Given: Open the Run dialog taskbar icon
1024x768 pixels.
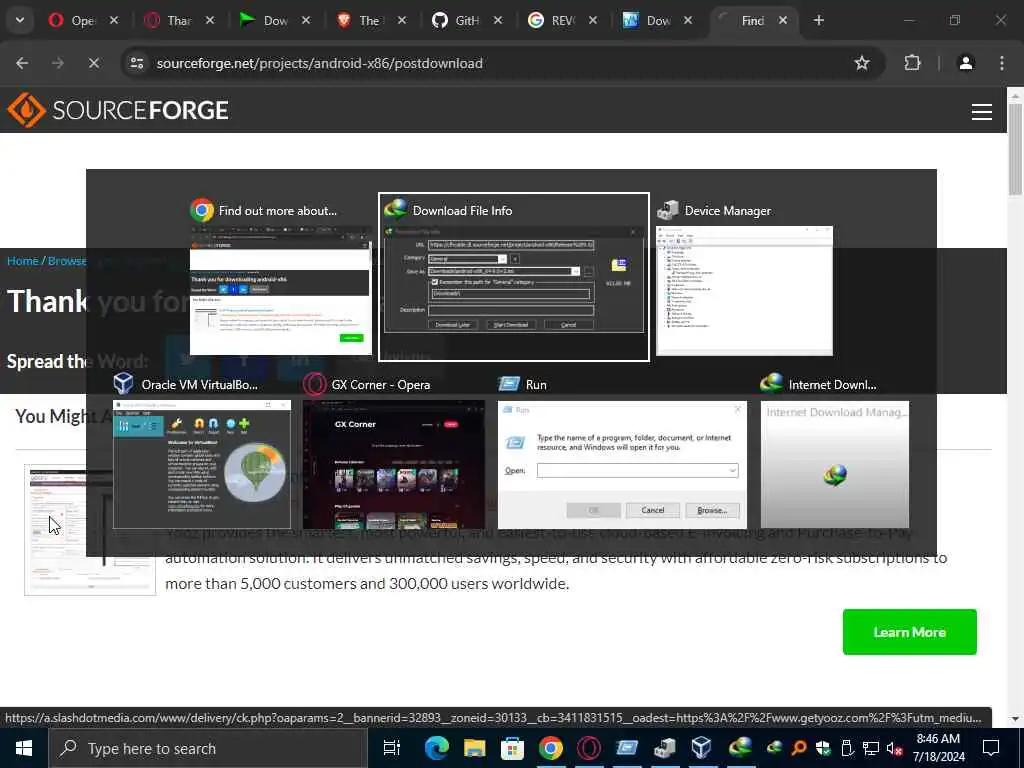Looking at the screenshot, I should 627,748.
